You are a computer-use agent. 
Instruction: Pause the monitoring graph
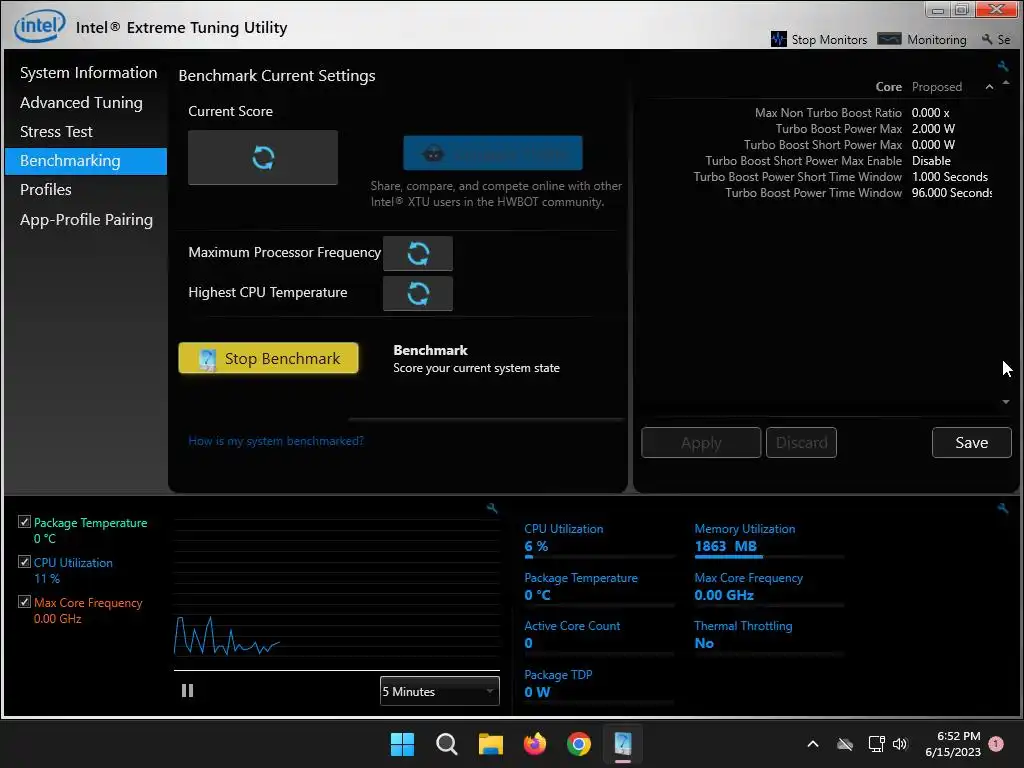187,690
